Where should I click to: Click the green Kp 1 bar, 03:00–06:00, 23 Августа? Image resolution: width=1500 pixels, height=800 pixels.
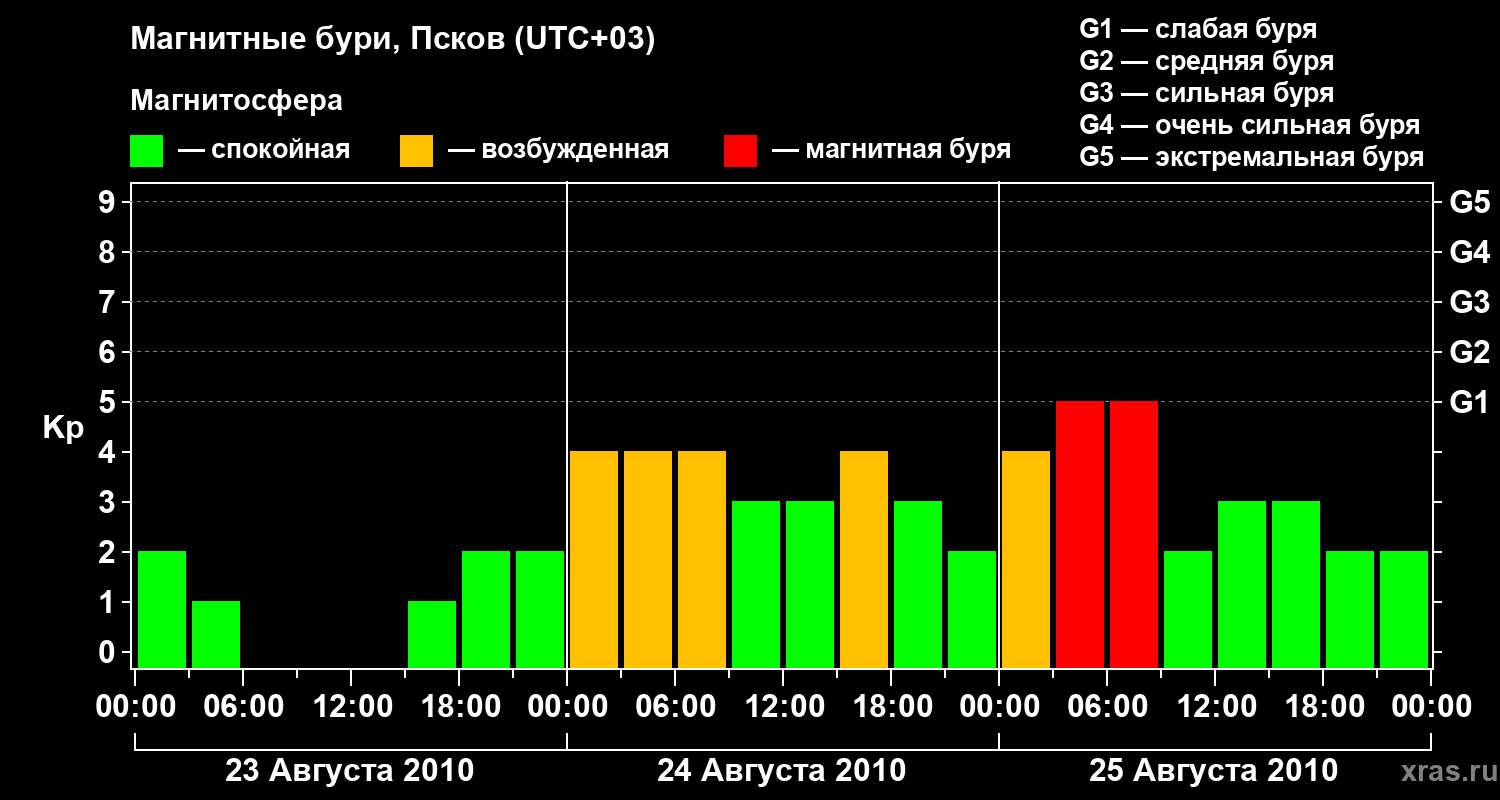pyautogui.click(x=216, y=634)
